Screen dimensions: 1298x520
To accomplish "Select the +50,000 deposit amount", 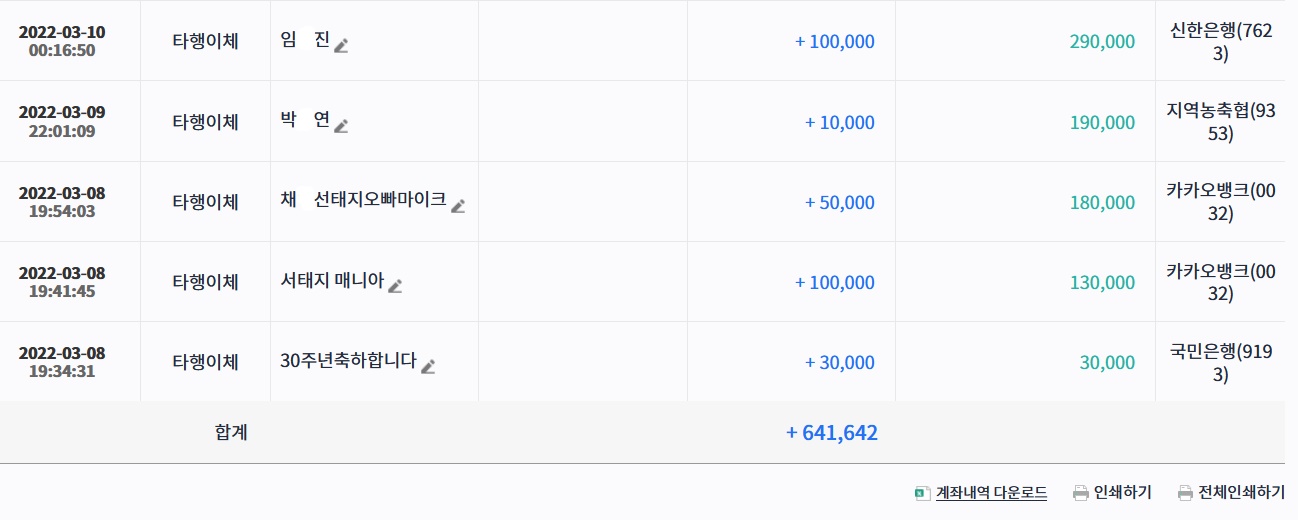I will pos(839,203).
